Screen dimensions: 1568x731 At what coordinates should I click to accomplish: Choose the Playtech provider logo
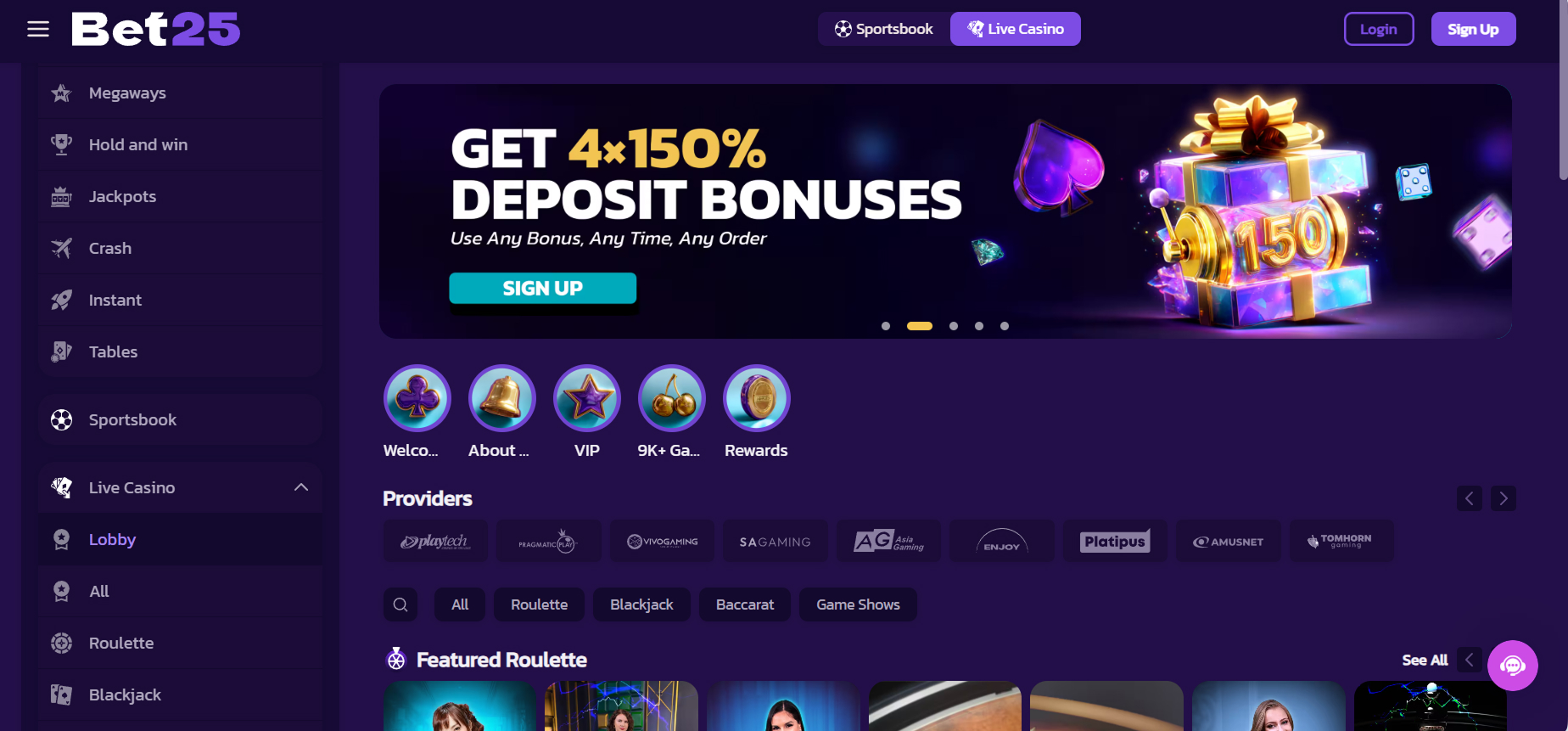pyautogui.click(x=435, y=541)
